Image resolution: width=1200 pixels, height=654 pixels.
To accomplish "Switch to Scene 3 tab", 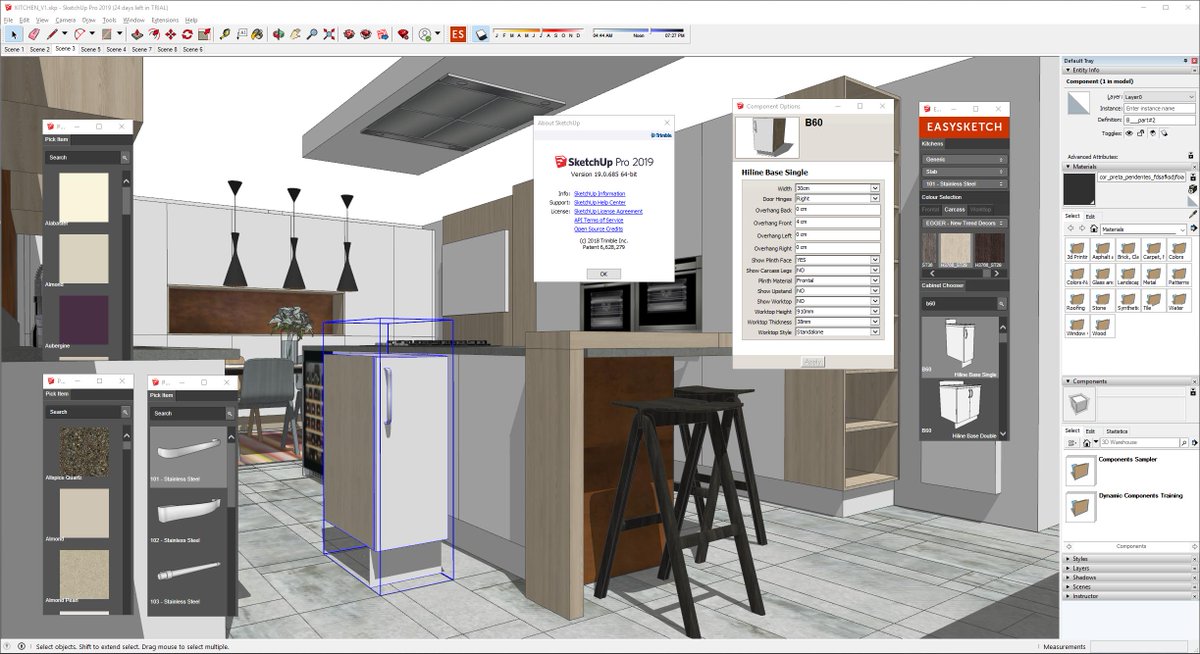I will coord(65,48).
